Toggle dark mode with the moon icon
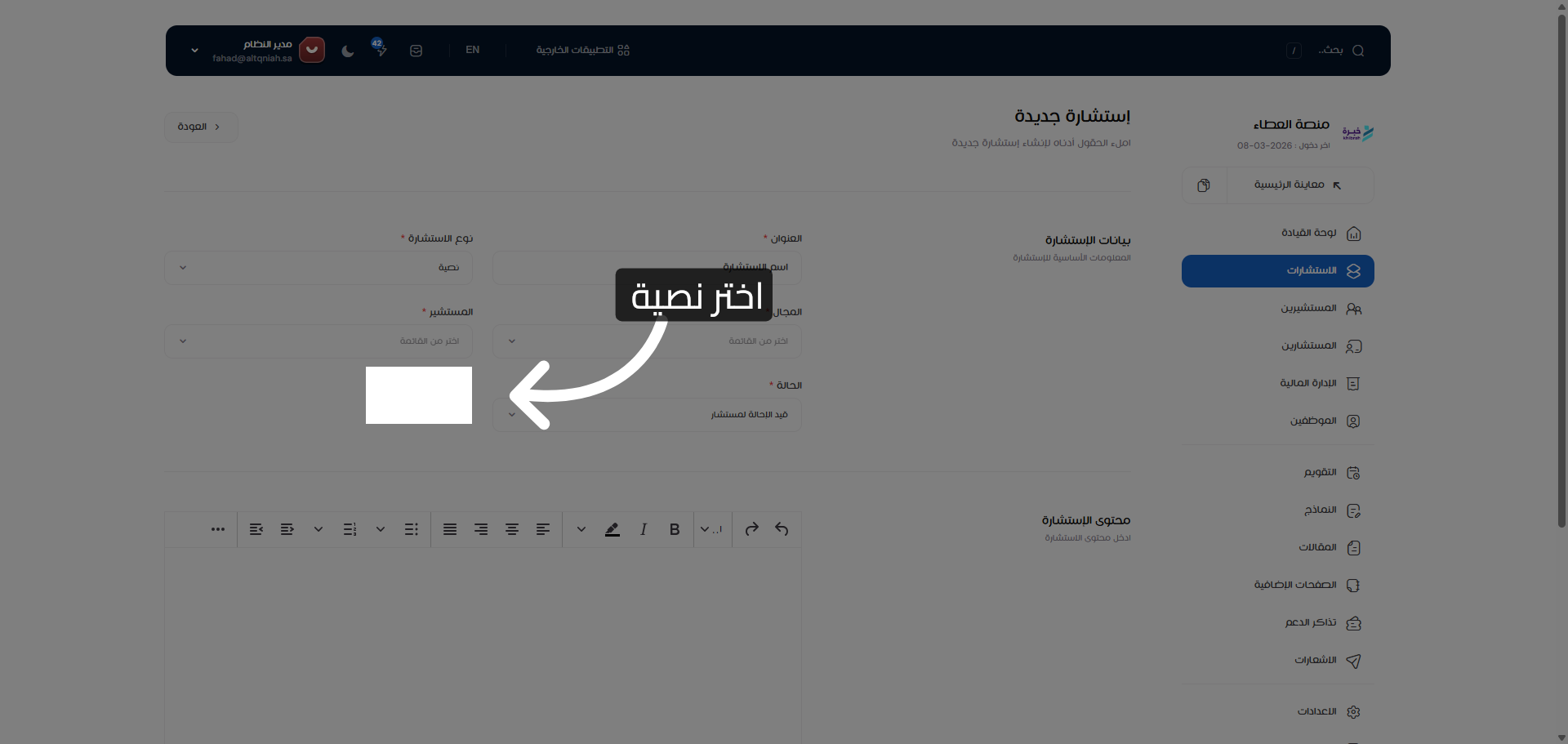 click(x=347, y=51)
